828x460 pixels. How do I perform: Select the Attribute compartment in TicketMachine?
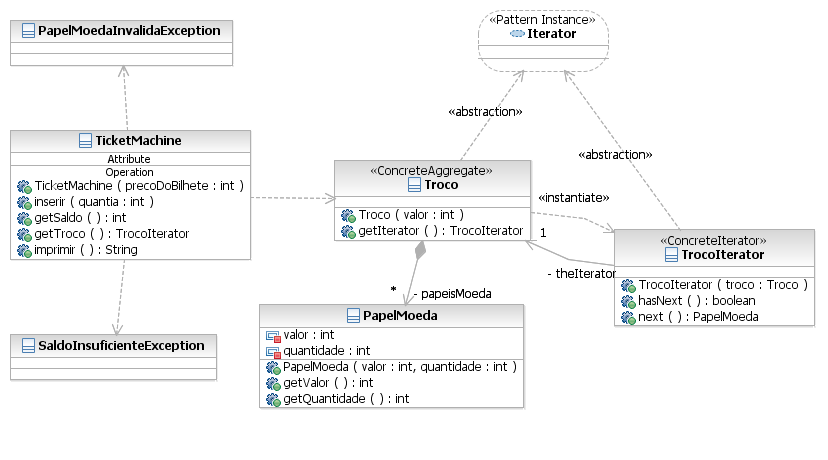[x=129, y=159]
